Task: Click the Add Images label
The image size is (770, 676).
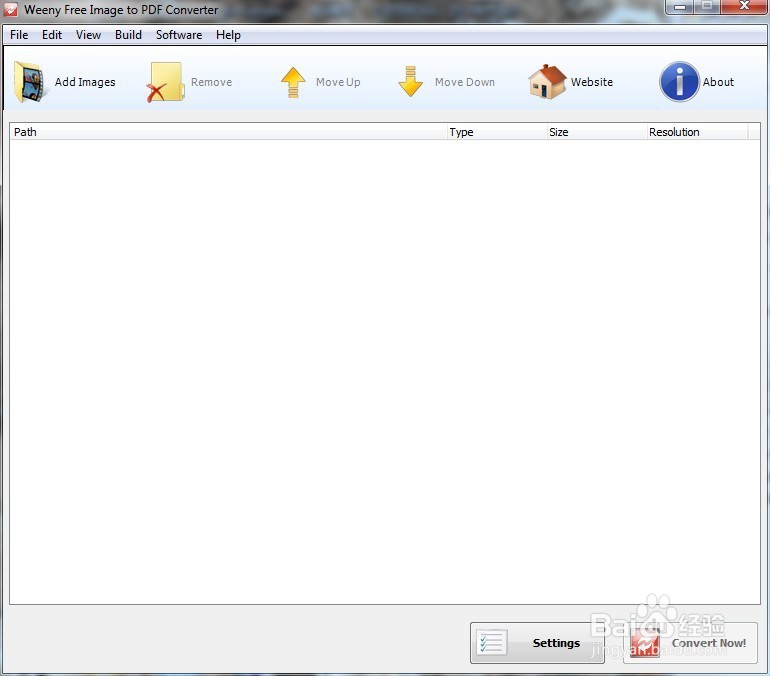Action: click(x=85, y=82)
